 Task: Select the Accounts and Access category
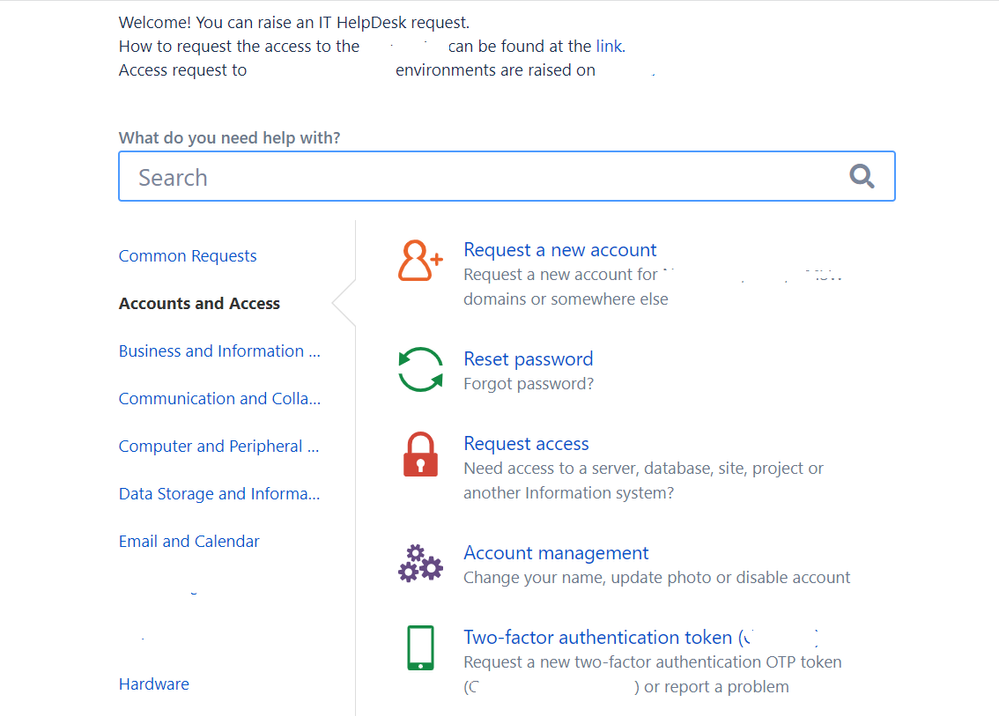199,304
